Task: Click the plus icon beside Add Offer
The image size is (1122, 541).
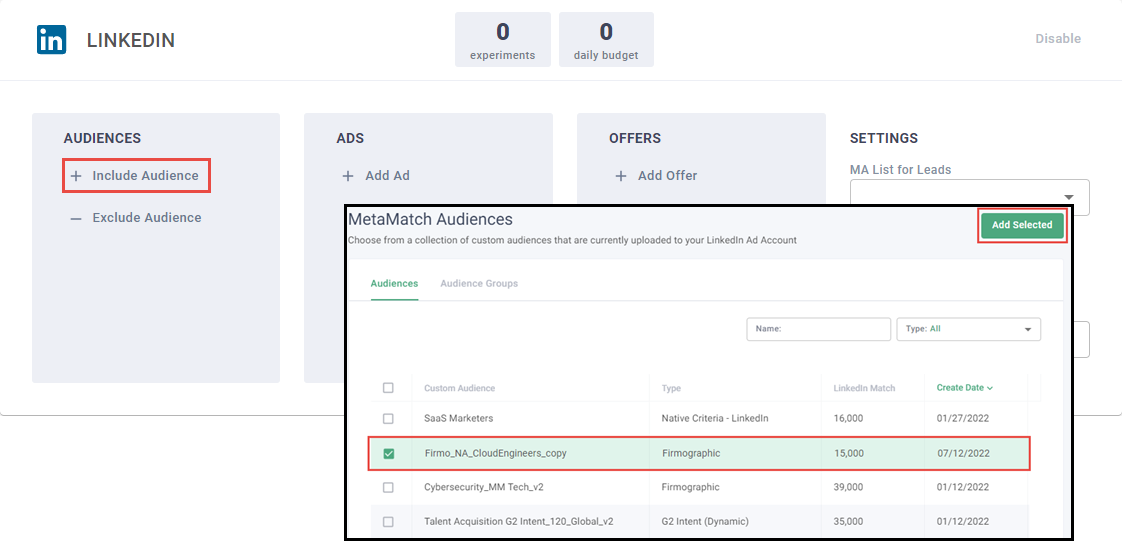Action: point(621,176)
